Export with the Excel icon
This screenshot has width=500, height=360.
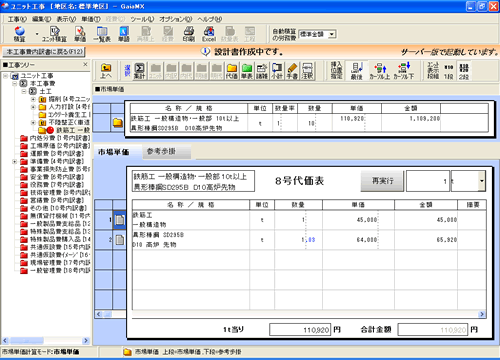pos(209,34)
